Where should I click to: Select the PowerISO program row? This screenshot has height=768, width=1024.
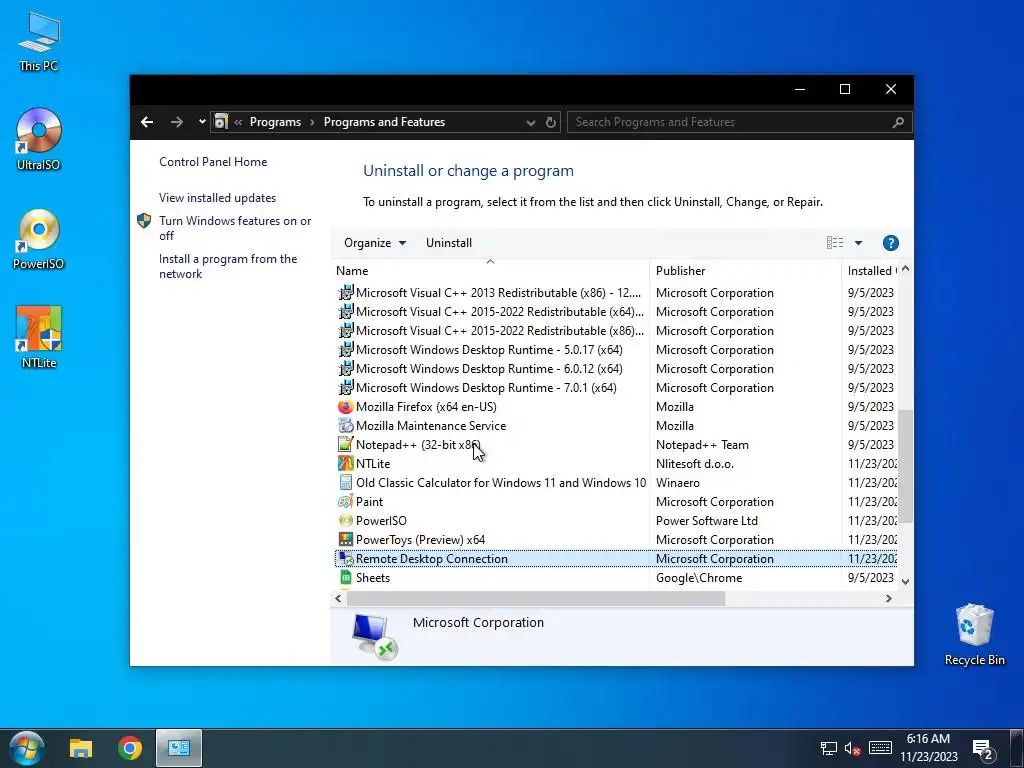pos(616,520)
